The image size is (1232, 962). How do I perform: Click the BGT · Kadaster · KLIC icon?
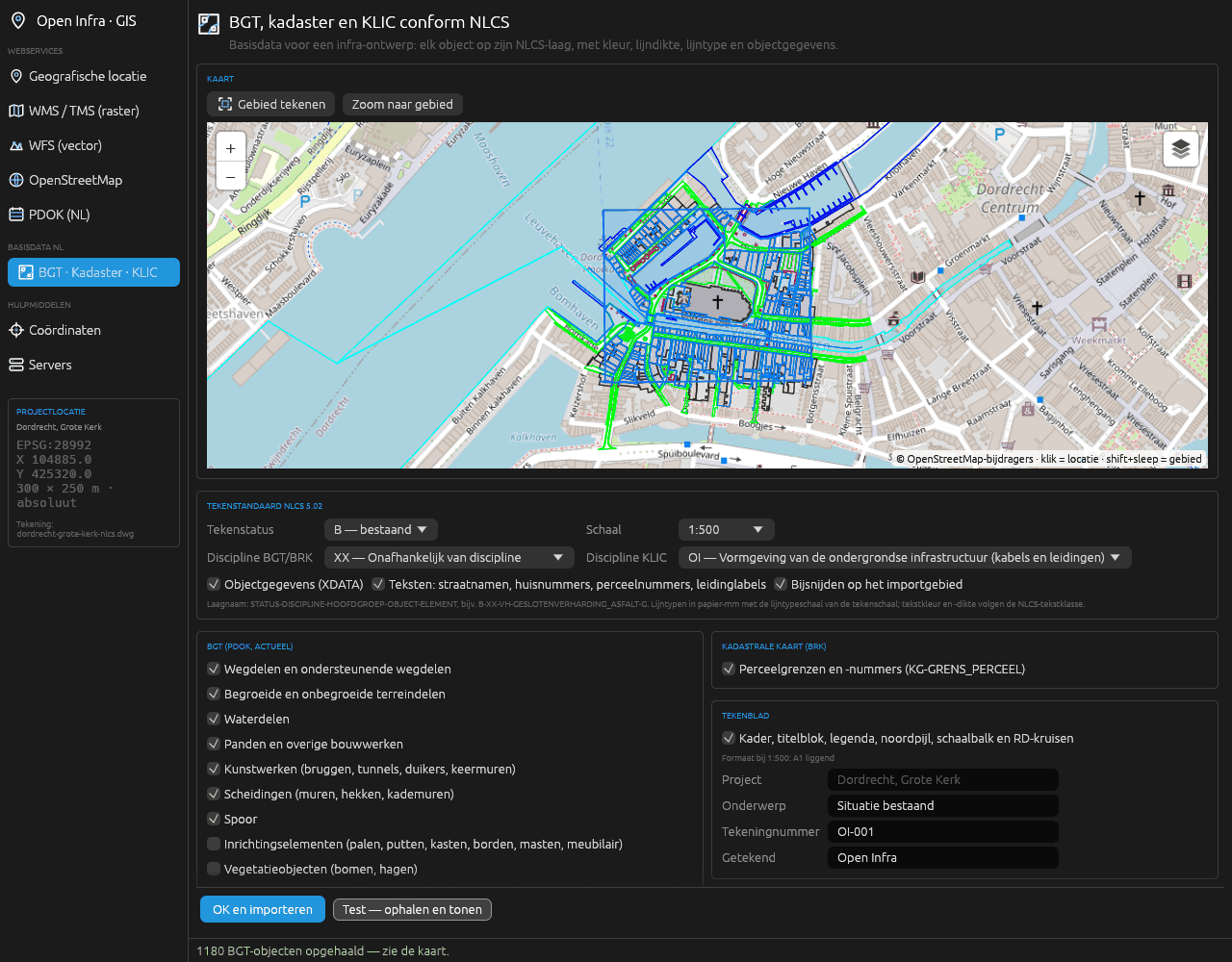[26, 272]
